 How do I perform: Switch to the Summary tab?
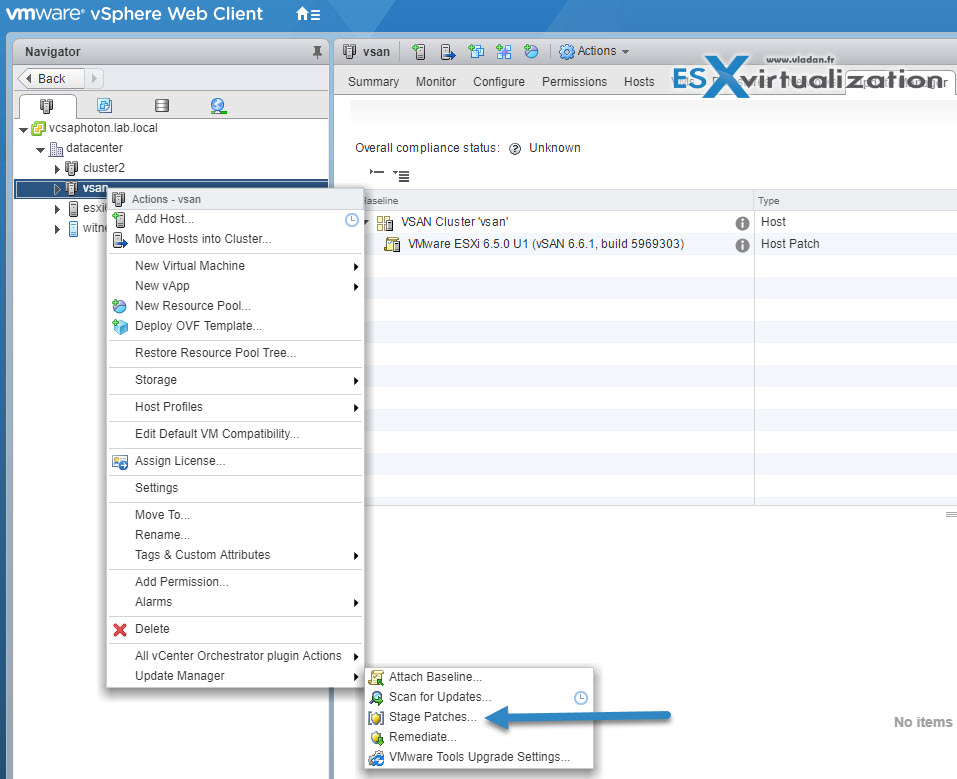tap(373, 82)
